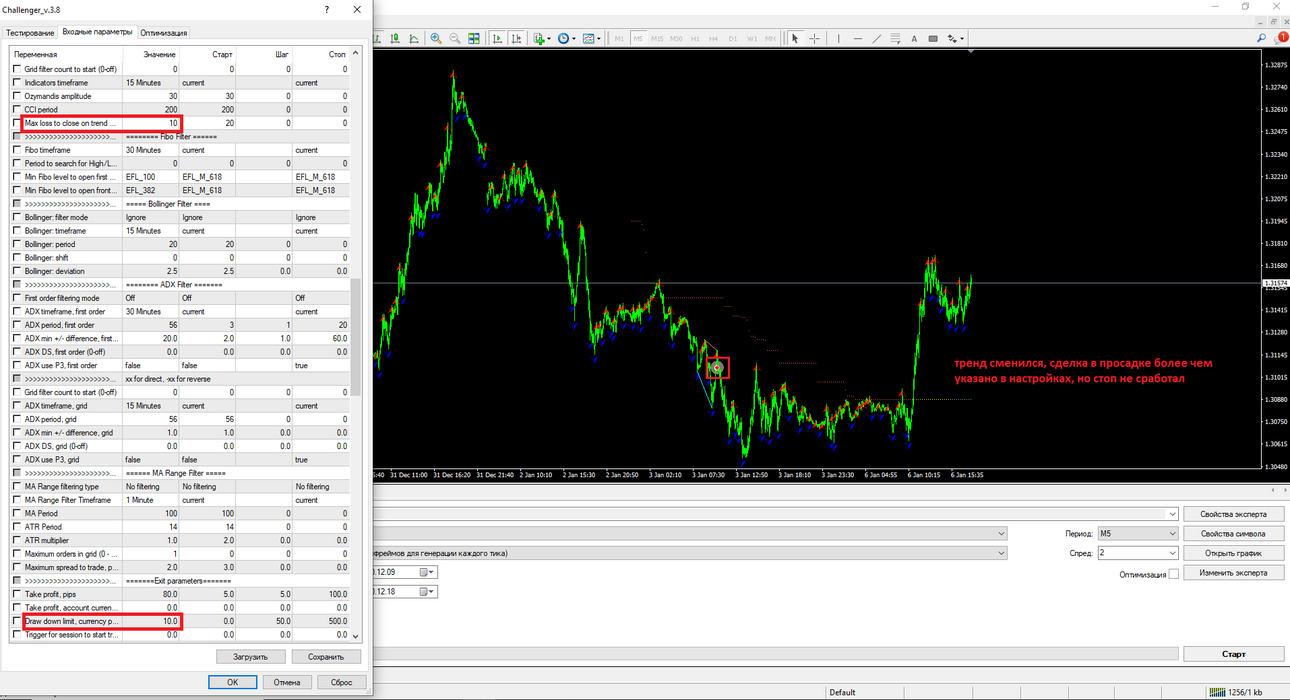Toggle the Chart Shift icon
The width and height of the screenshot is (1290, 700).
(516, 38)
